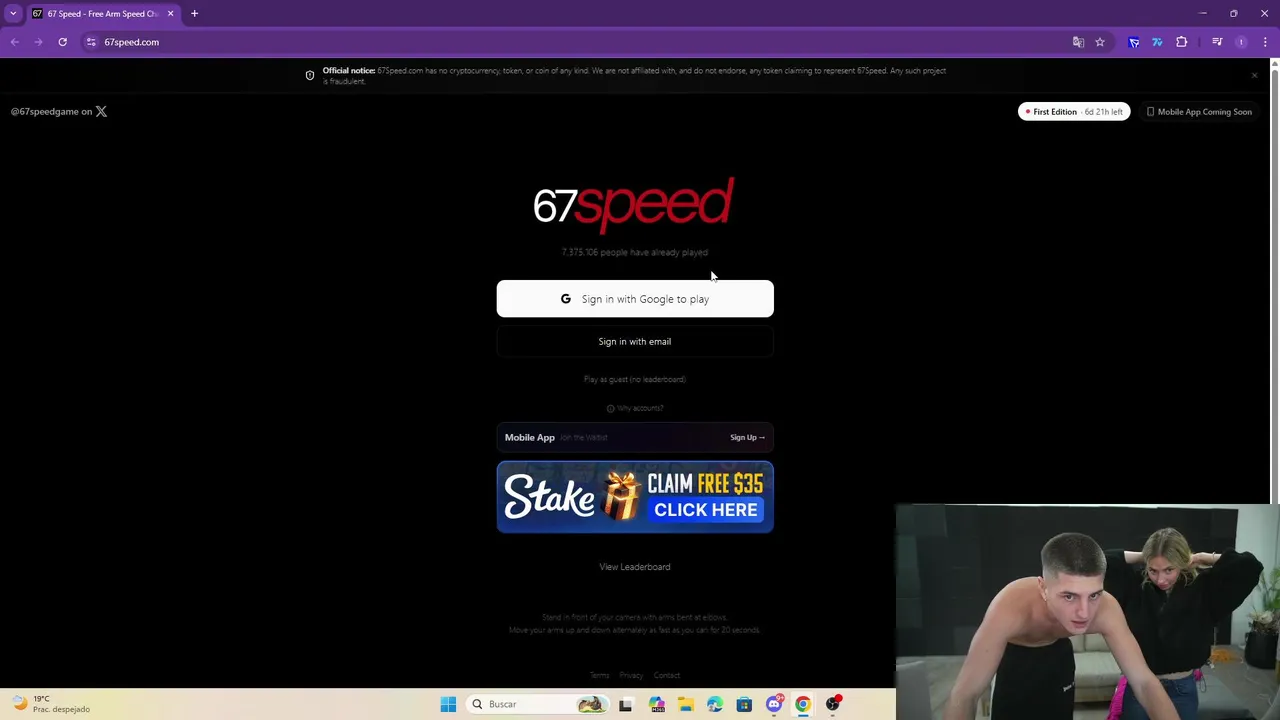1280x720 pixels.
Task: Click Sign Up for the Mobile App
Action: pyautogui.click(x=747, y=437)
